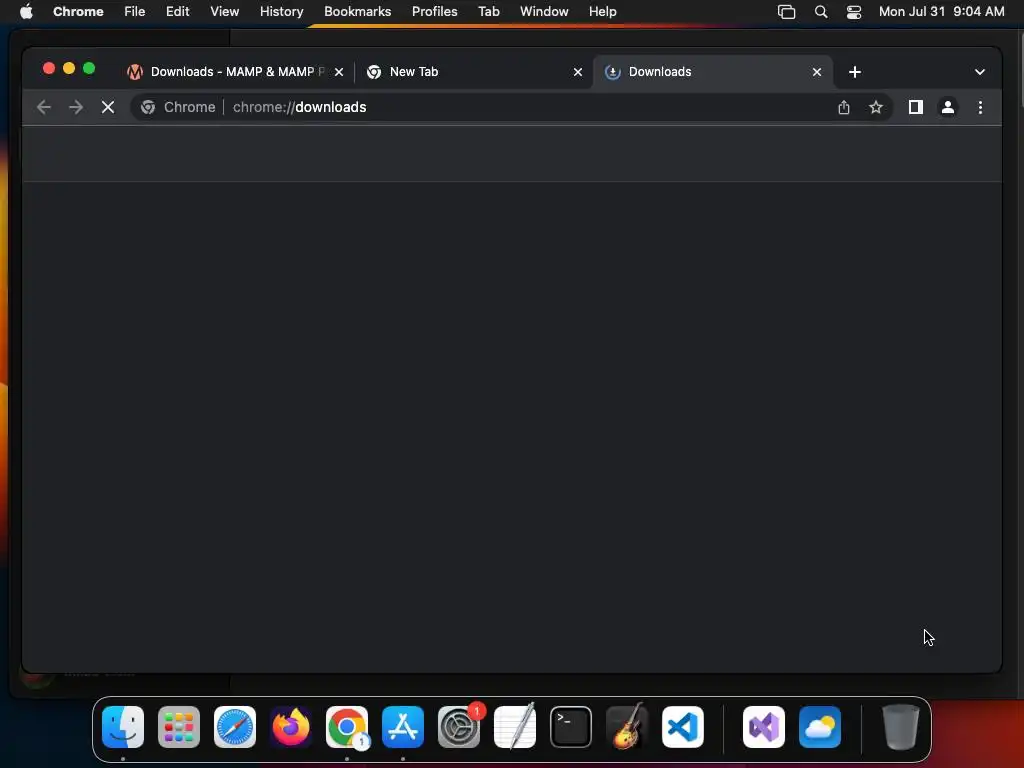1024x768 pixels.
Task: Open the Tab menu
Action: [x=489, y=12]
